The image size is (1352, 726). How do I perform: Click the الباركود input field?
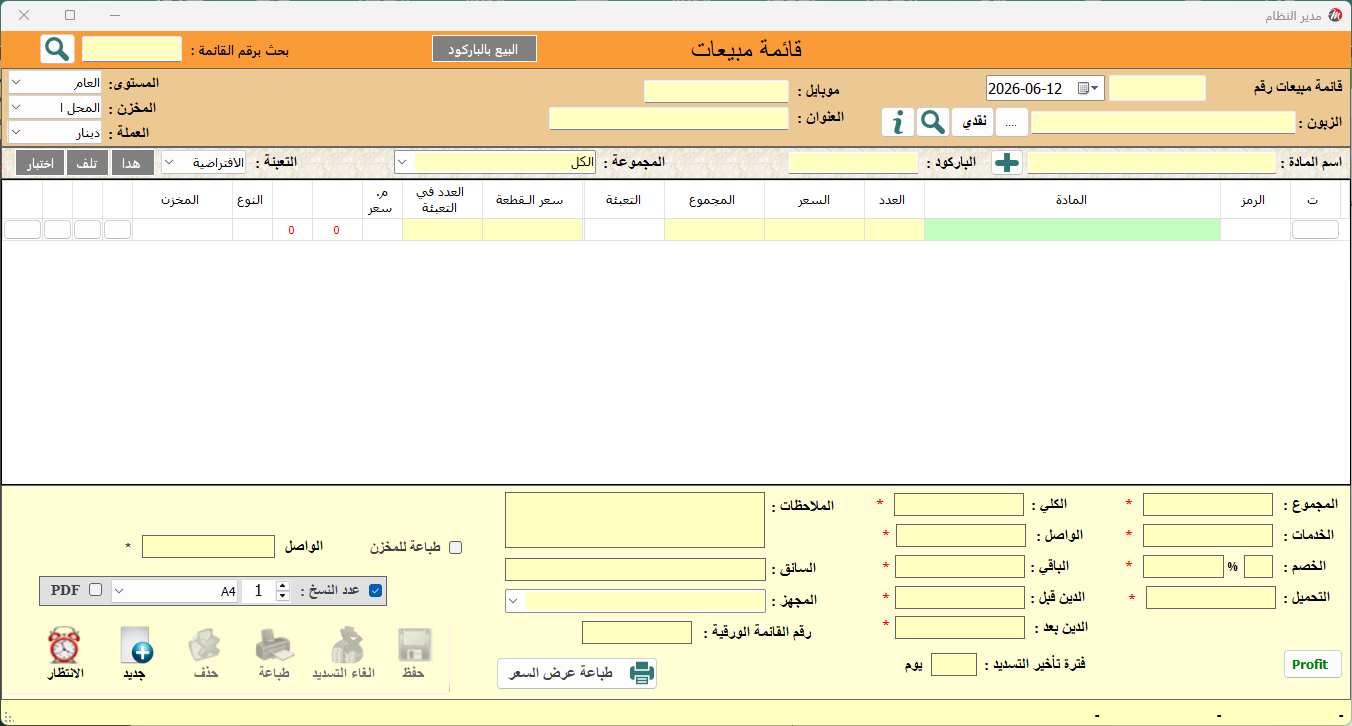(853, 163)
